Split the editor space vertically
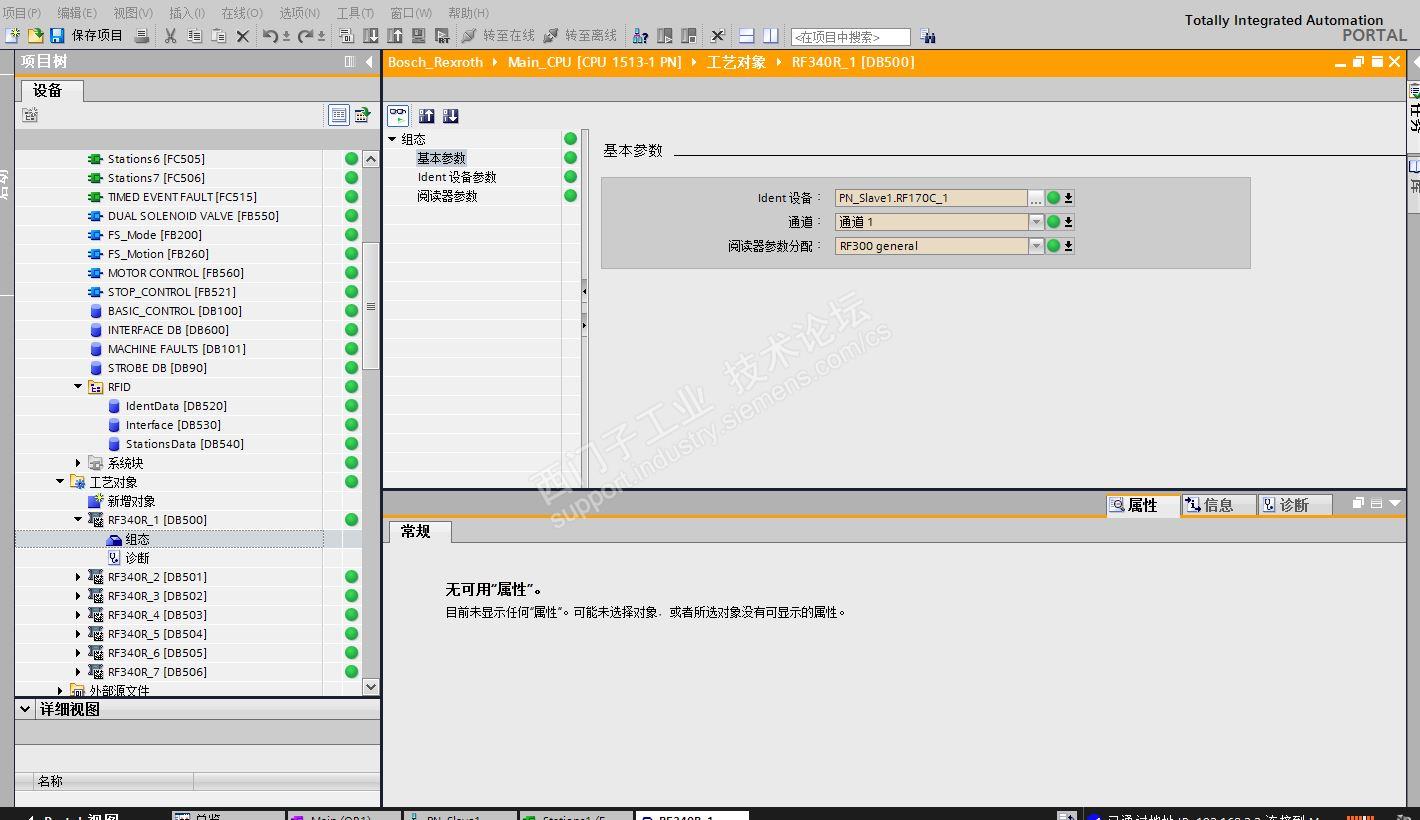1420x820 pixels. point(771,36)
